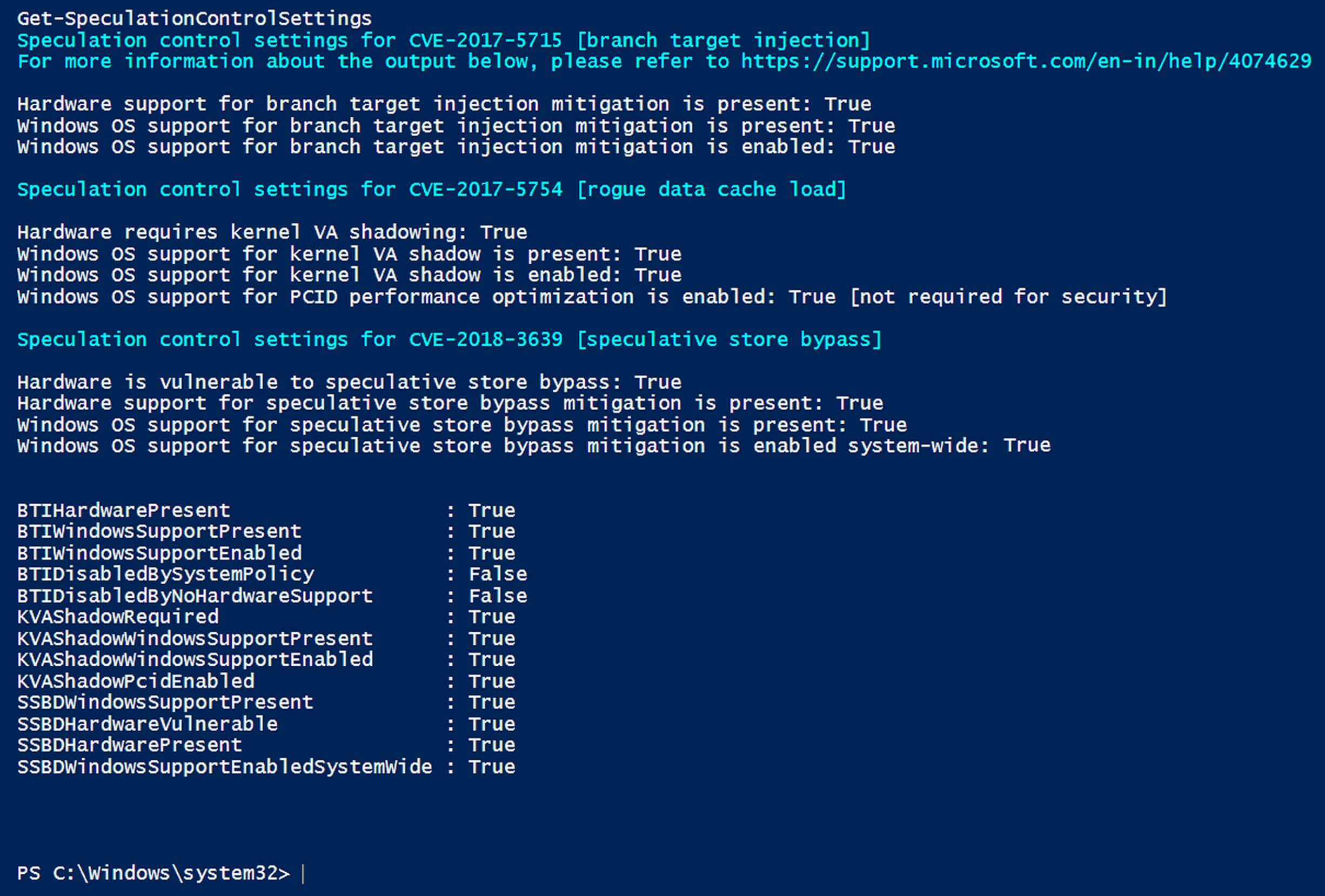This screenshot has width=1325, height=896.
Task: Click the Hardware requires kernel VA shadowing line
Action: tap(272, 232)
